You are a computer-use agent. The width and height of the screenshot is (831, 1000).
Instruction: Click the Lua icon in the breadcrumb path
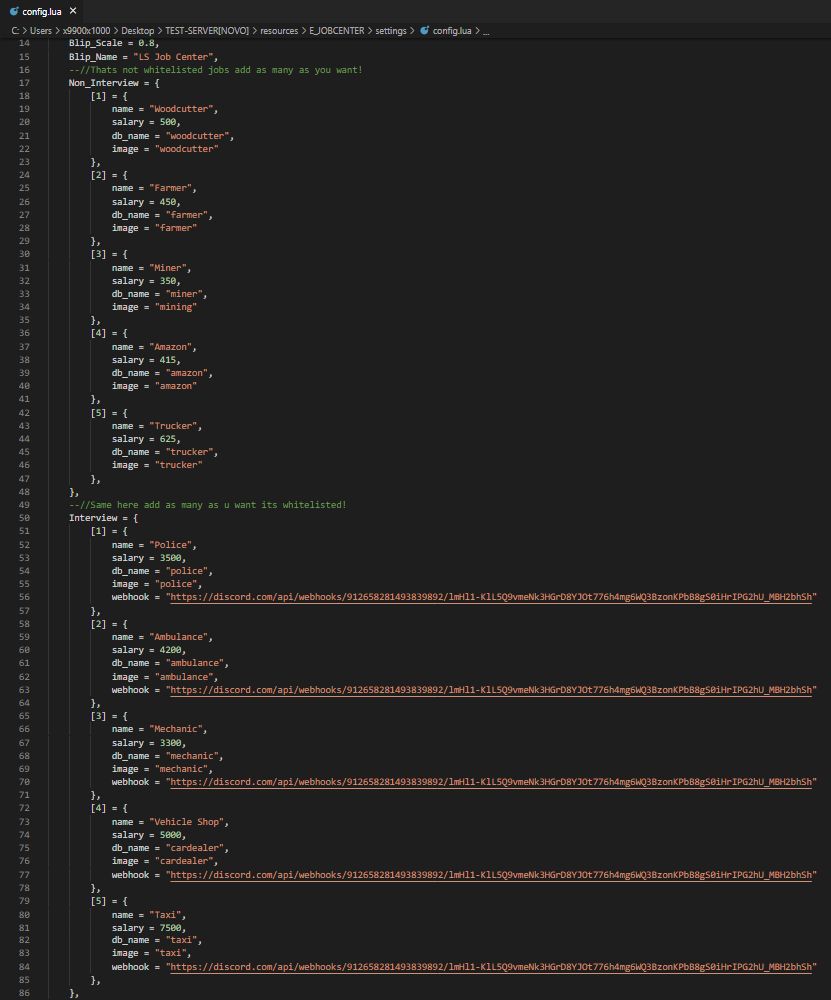pyautogui.click(x=424, y=31)
